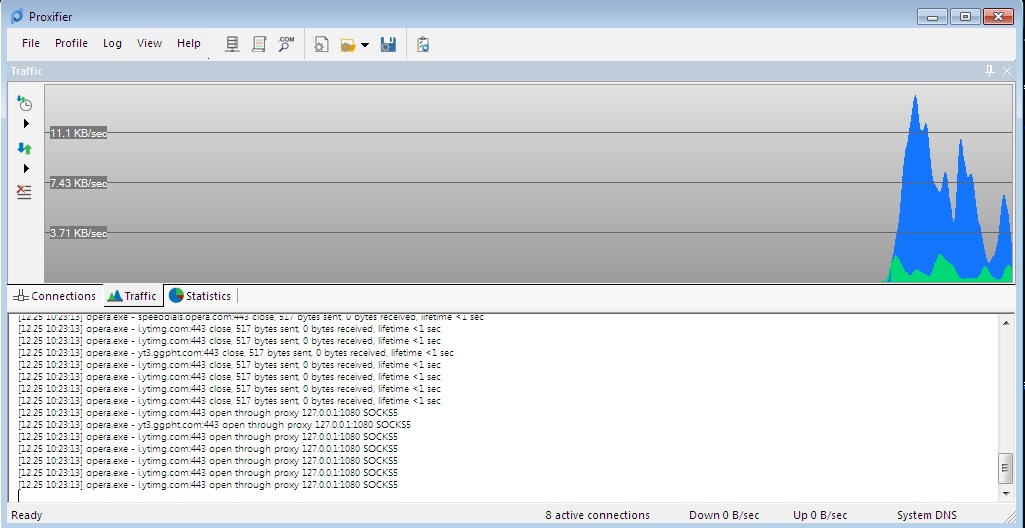Open the Help menu
This screenshot has width=1025, height=528.
(188, 43)
